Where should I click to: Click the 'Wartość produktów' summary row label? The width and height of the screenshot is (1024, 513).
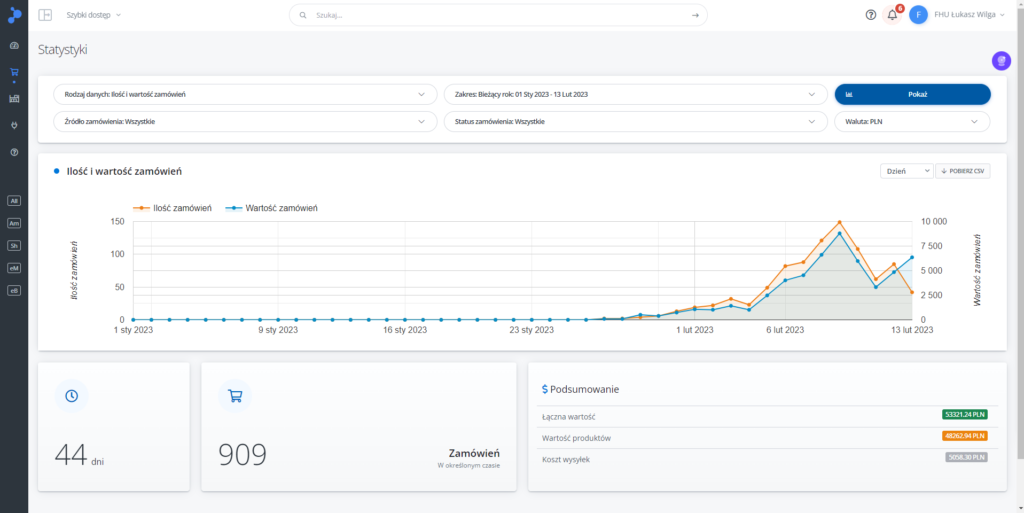tap(576, 438)
